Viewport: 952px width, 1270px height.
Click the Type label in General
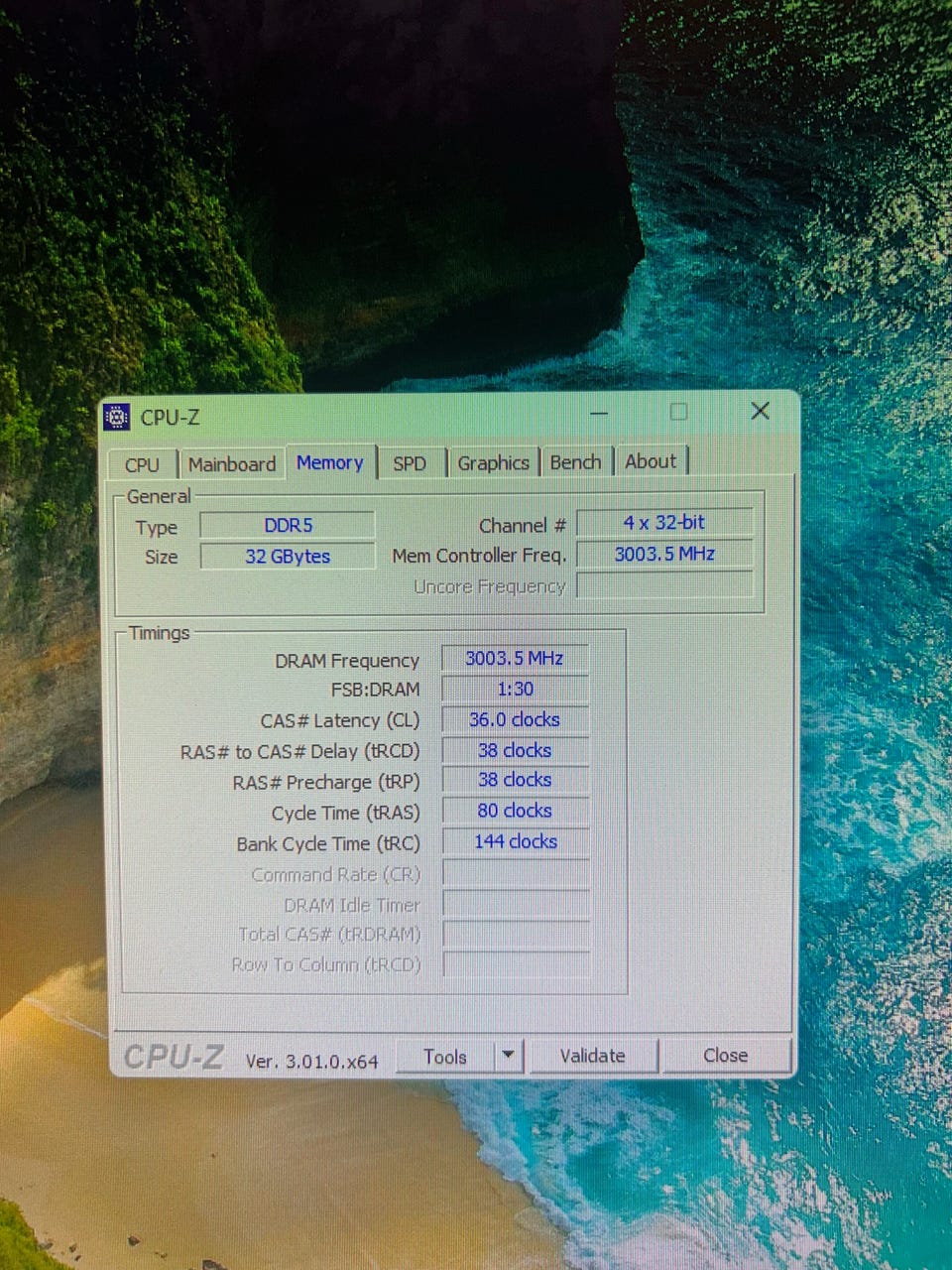pyautogui.click(x=157, y=528)
